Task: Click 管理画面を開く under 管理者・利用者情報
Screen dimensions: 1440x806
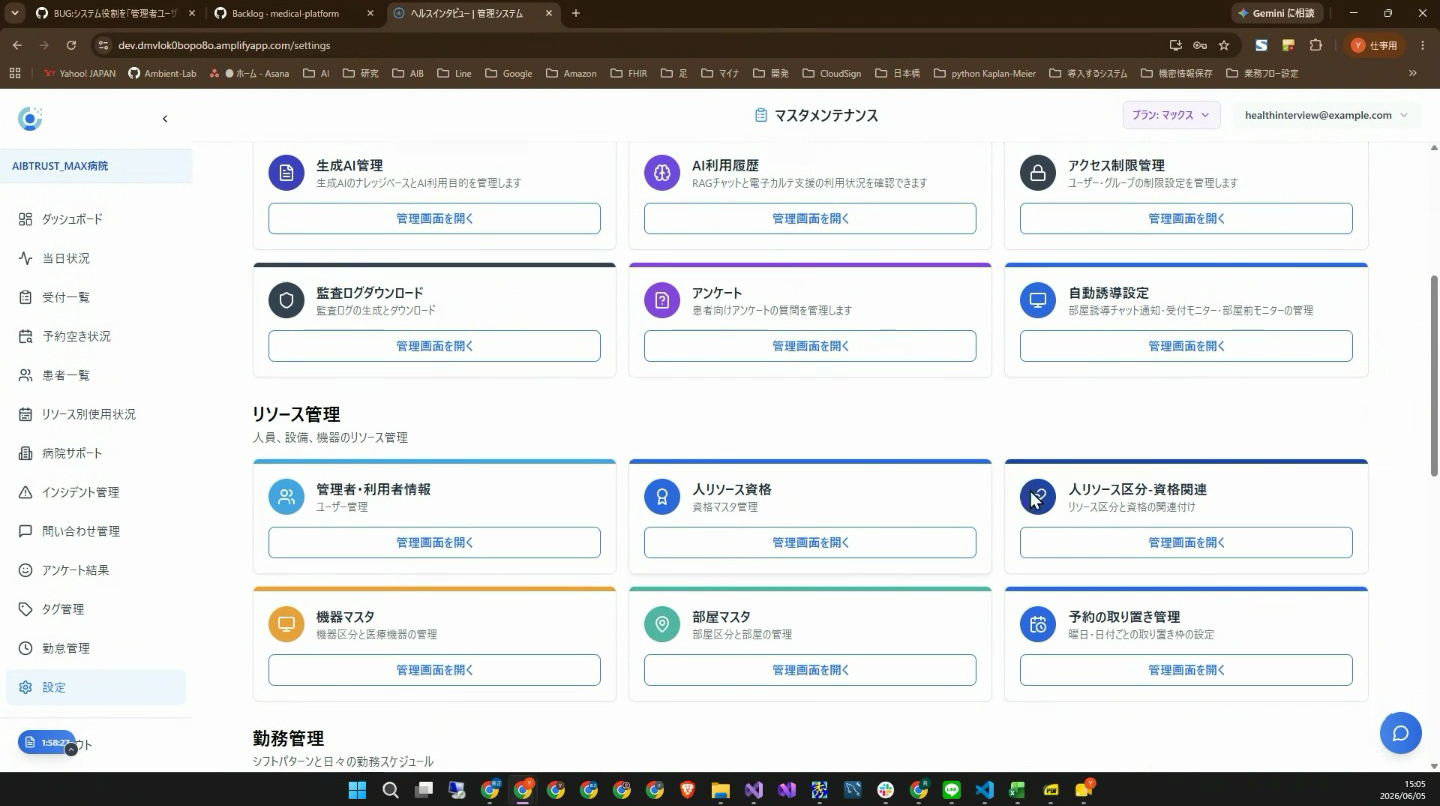Action: pyautogui.click(x=434, y=542)
